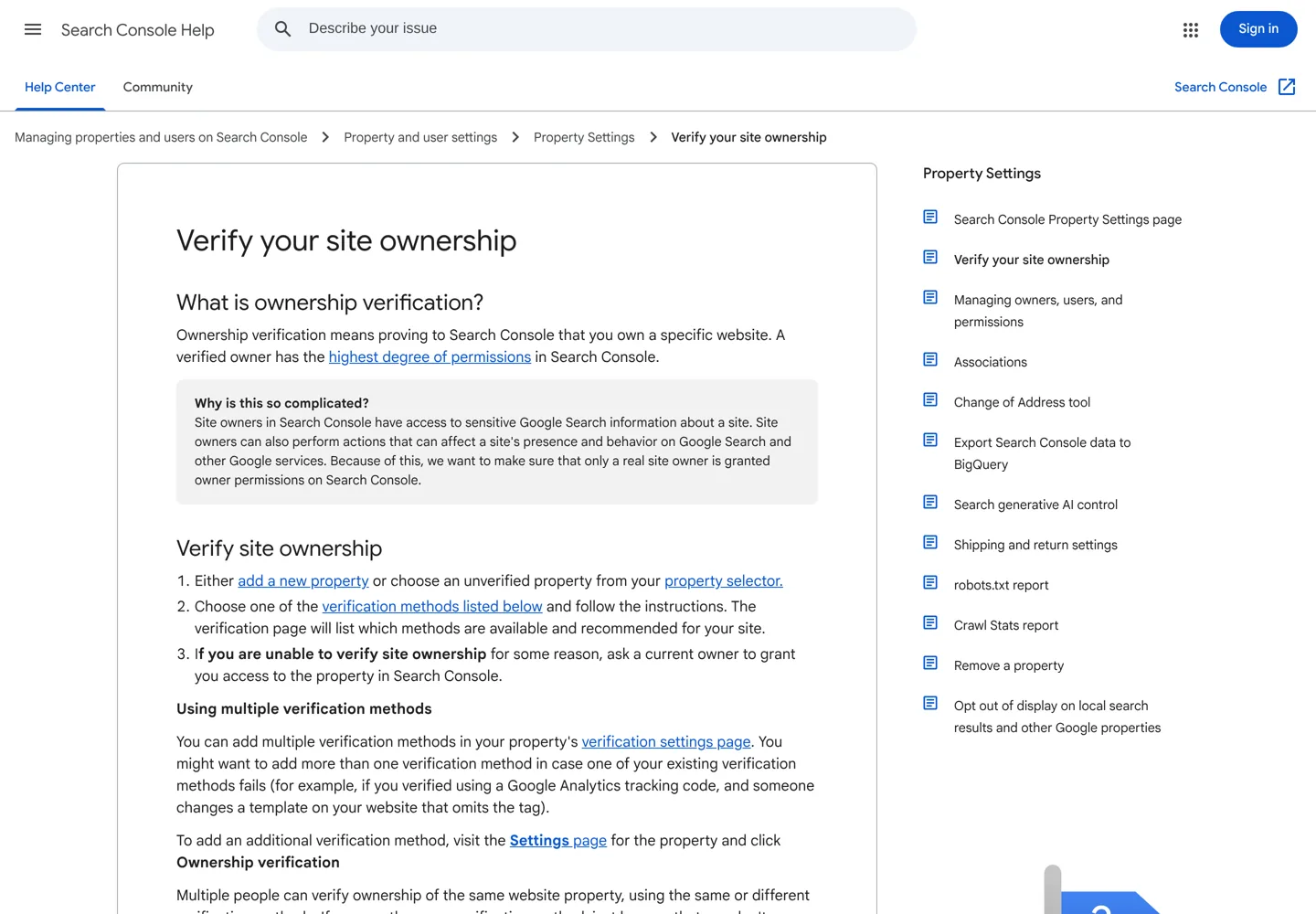Click article icon beside Search Console Property Settings page
This screenshot has height=914, width=1316.
pyautogui.click(x=930, y=217)
